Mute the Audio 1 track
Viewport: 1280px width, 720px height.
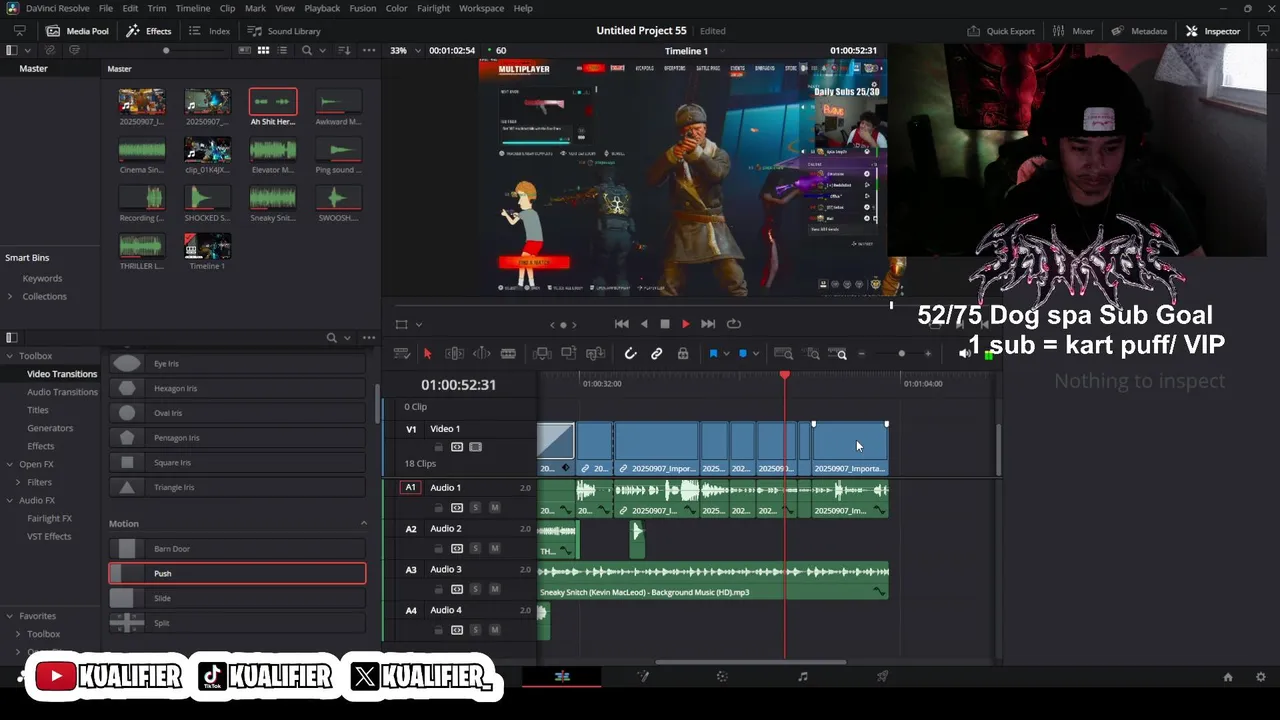[x=494, y=508]
